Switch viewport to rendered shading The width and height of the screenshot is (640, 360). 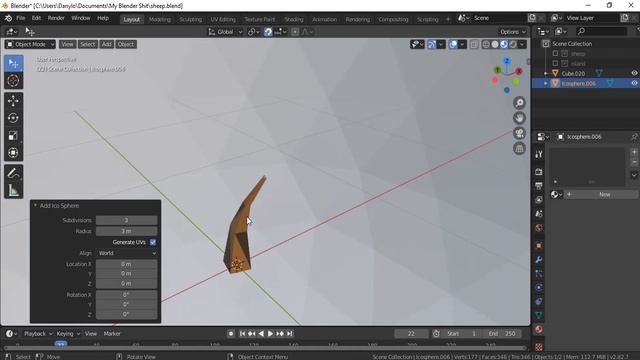(513, 44)
